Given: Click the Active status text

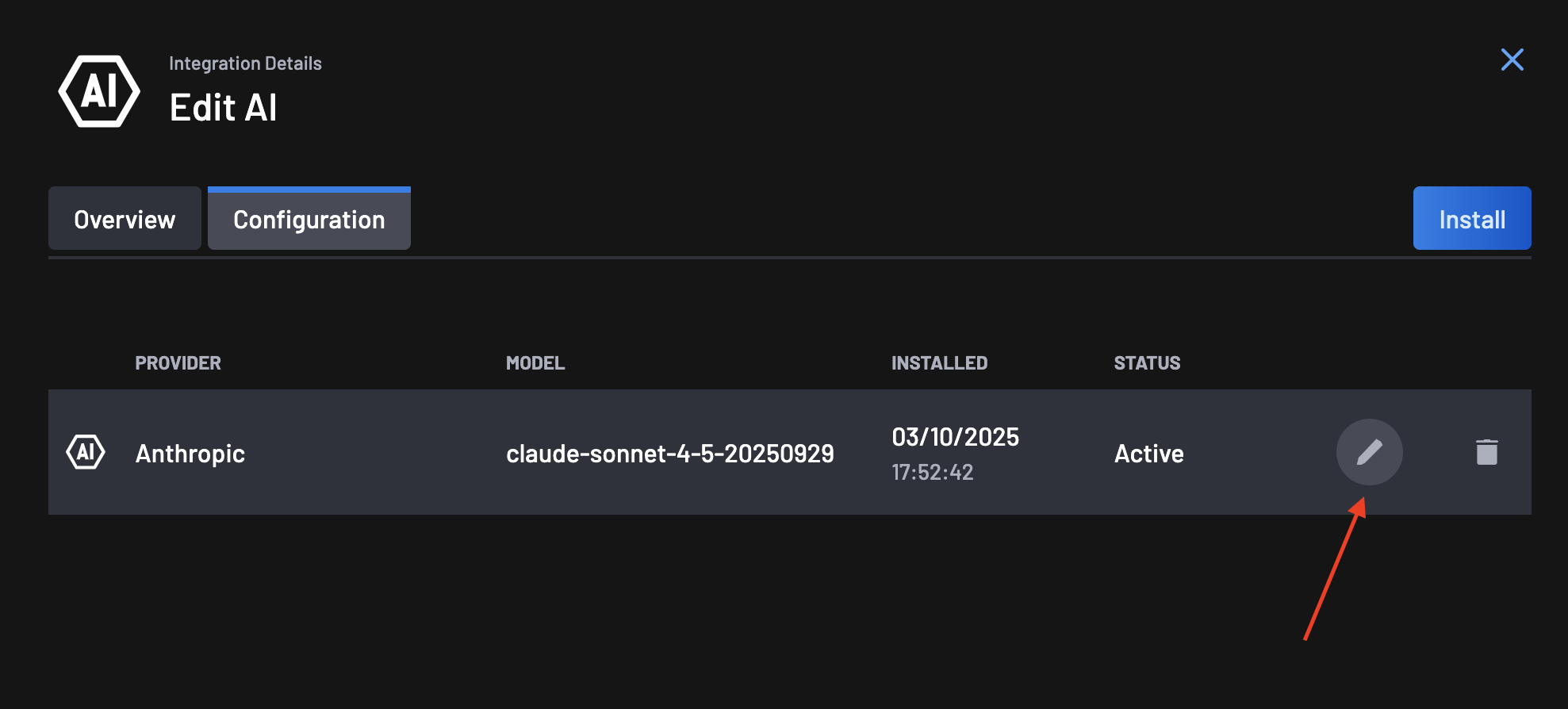Looking at the screenshot, I should 1148,453.
